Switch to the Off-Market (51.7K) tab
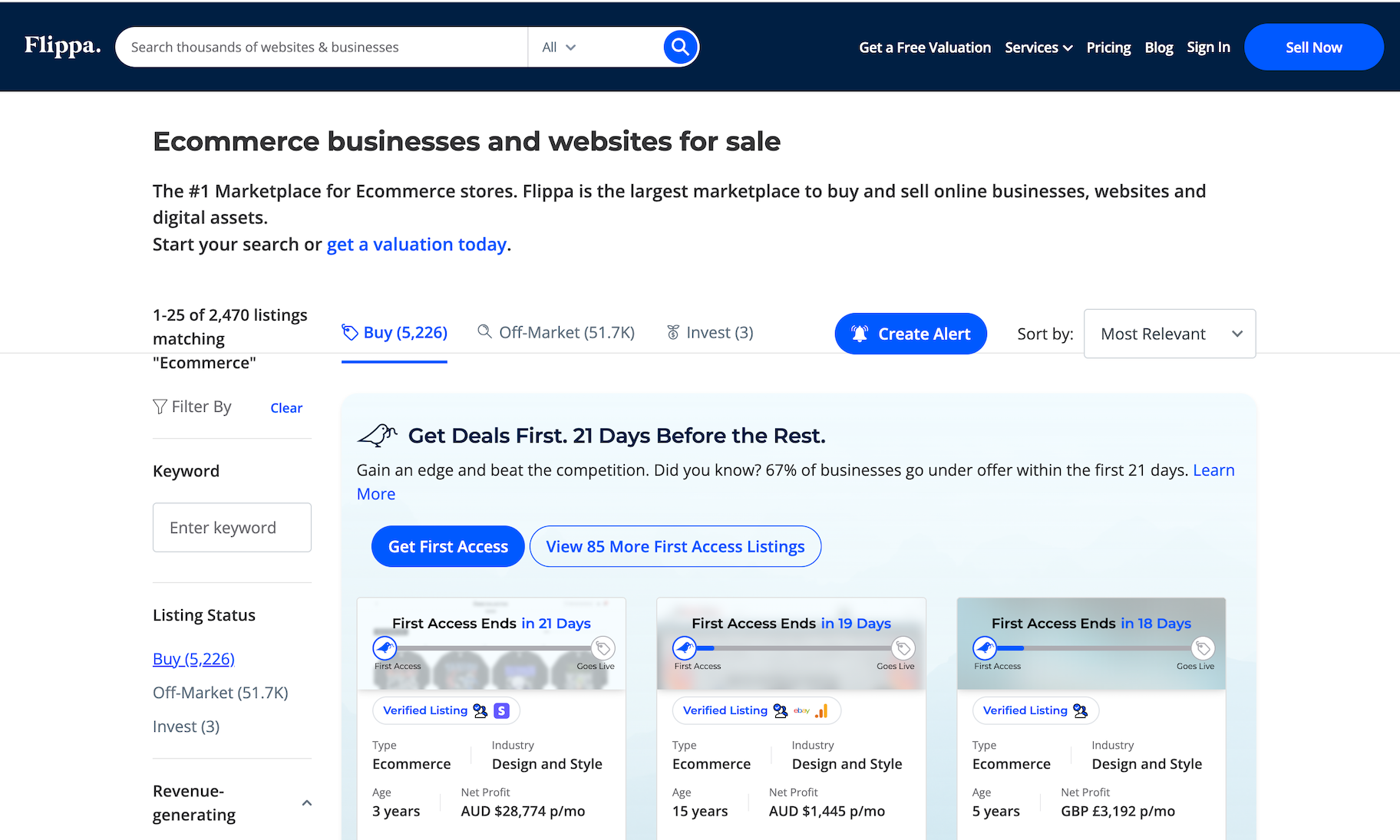The image size is (1400, 840). pos(556,332)
